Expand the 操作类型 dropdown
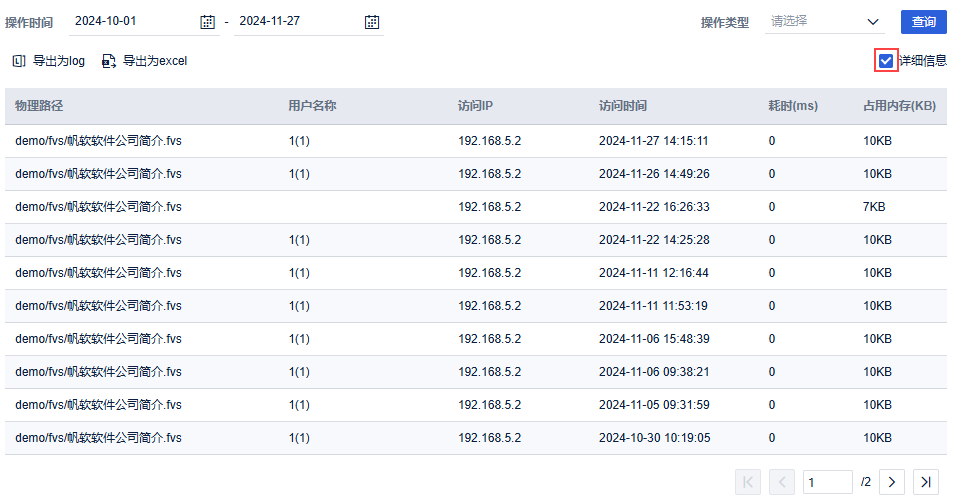The image size is (958, 500). (825, 21)
